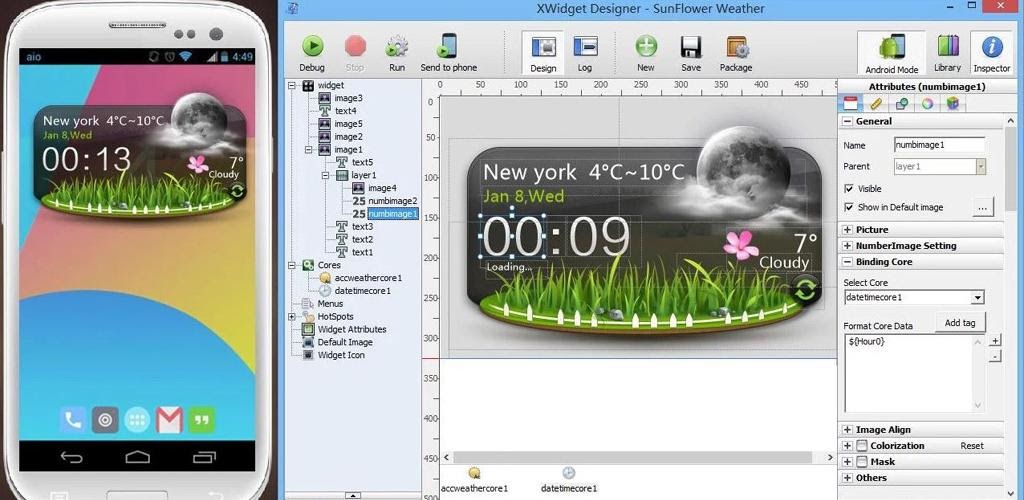Open the Inspector panel
Image resolution: width=1024 pixels, height=500 pixels.
992,52
